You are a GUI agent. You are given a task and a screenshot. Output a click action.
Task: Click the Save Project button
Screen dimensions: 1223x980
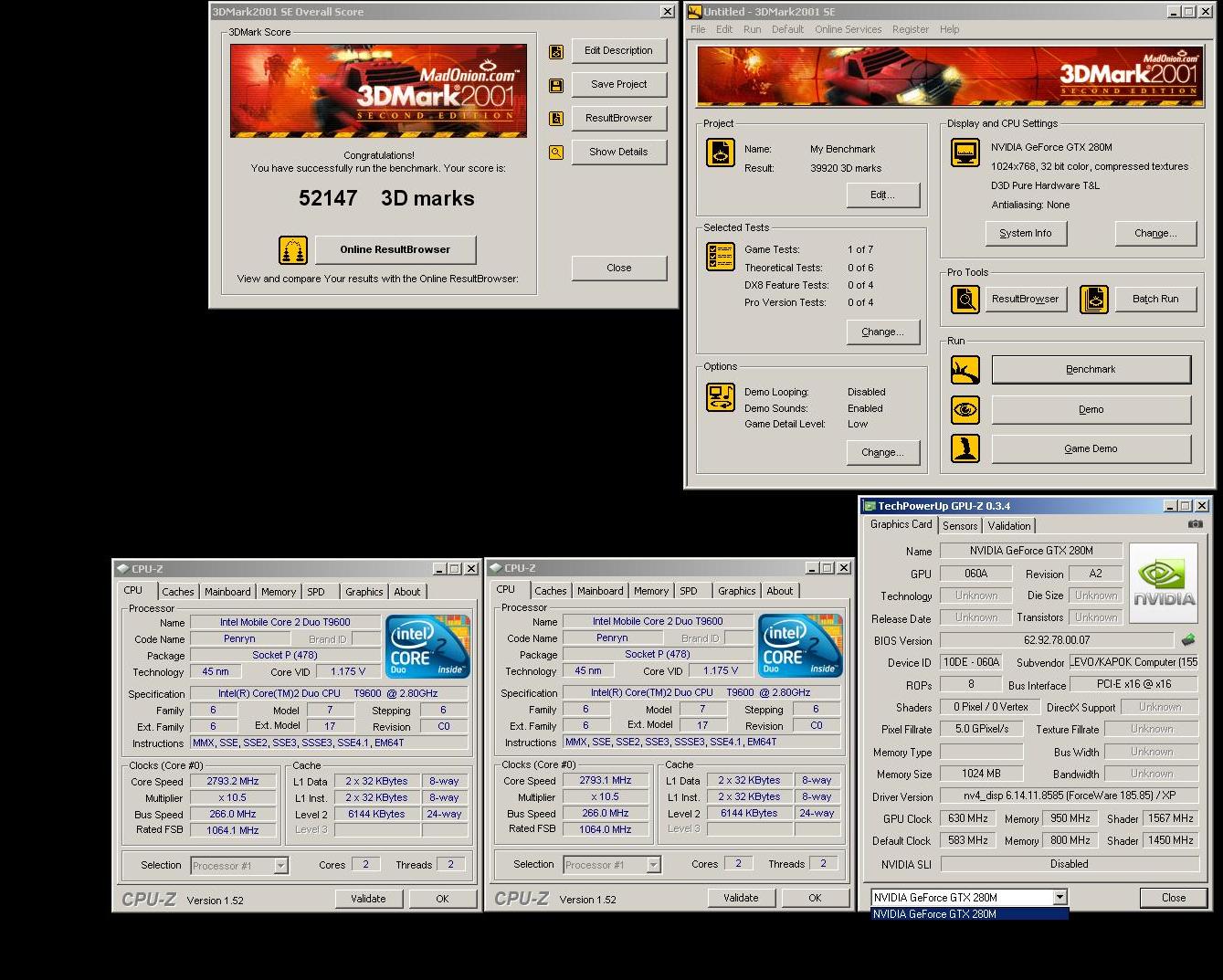click(618, 85)
